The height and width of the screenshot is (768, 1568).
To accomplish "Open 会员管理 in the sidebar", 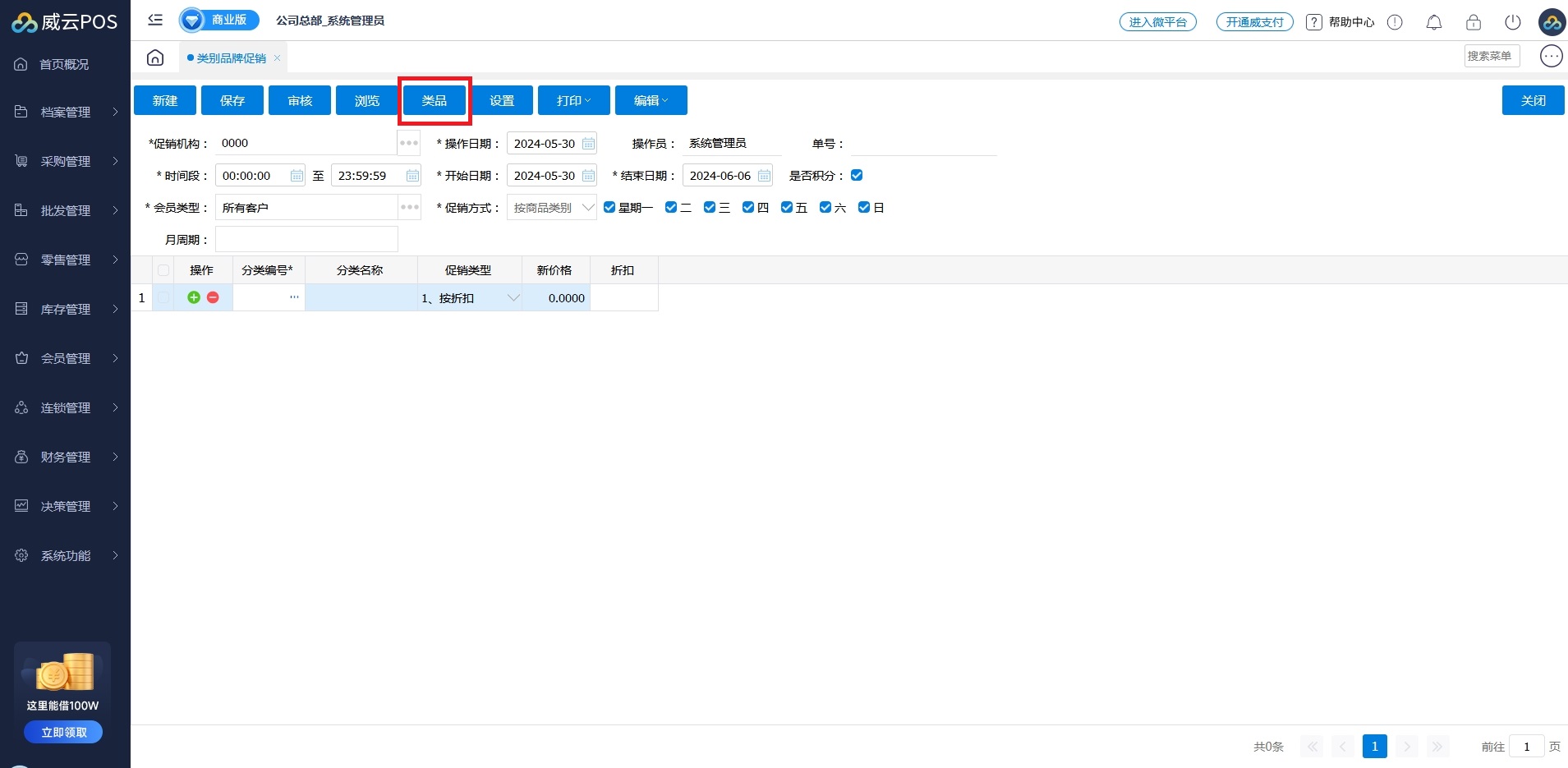I will coord(66,358).
